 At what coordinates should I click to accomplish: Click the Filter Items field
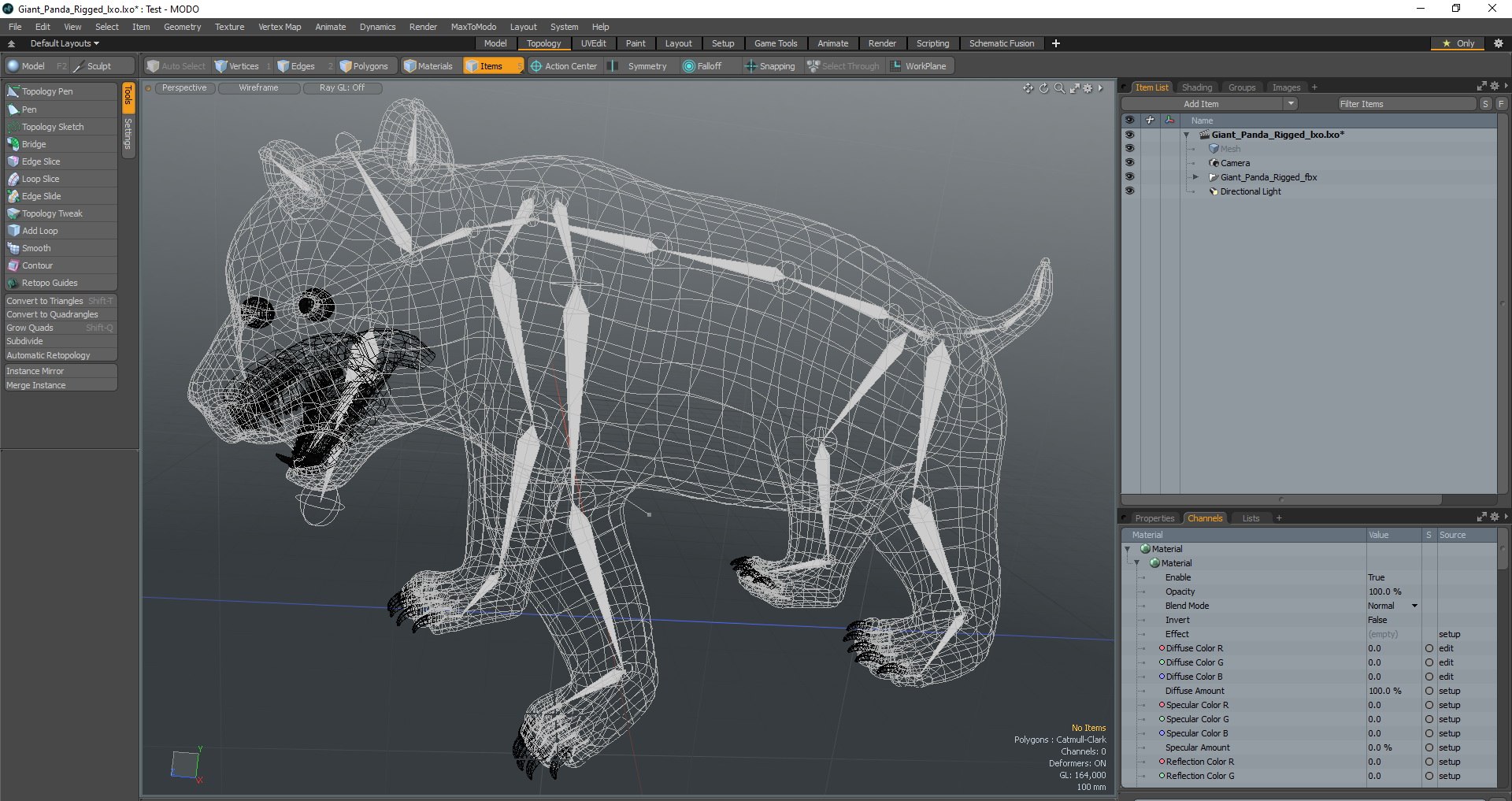[x=1406, y=104]
